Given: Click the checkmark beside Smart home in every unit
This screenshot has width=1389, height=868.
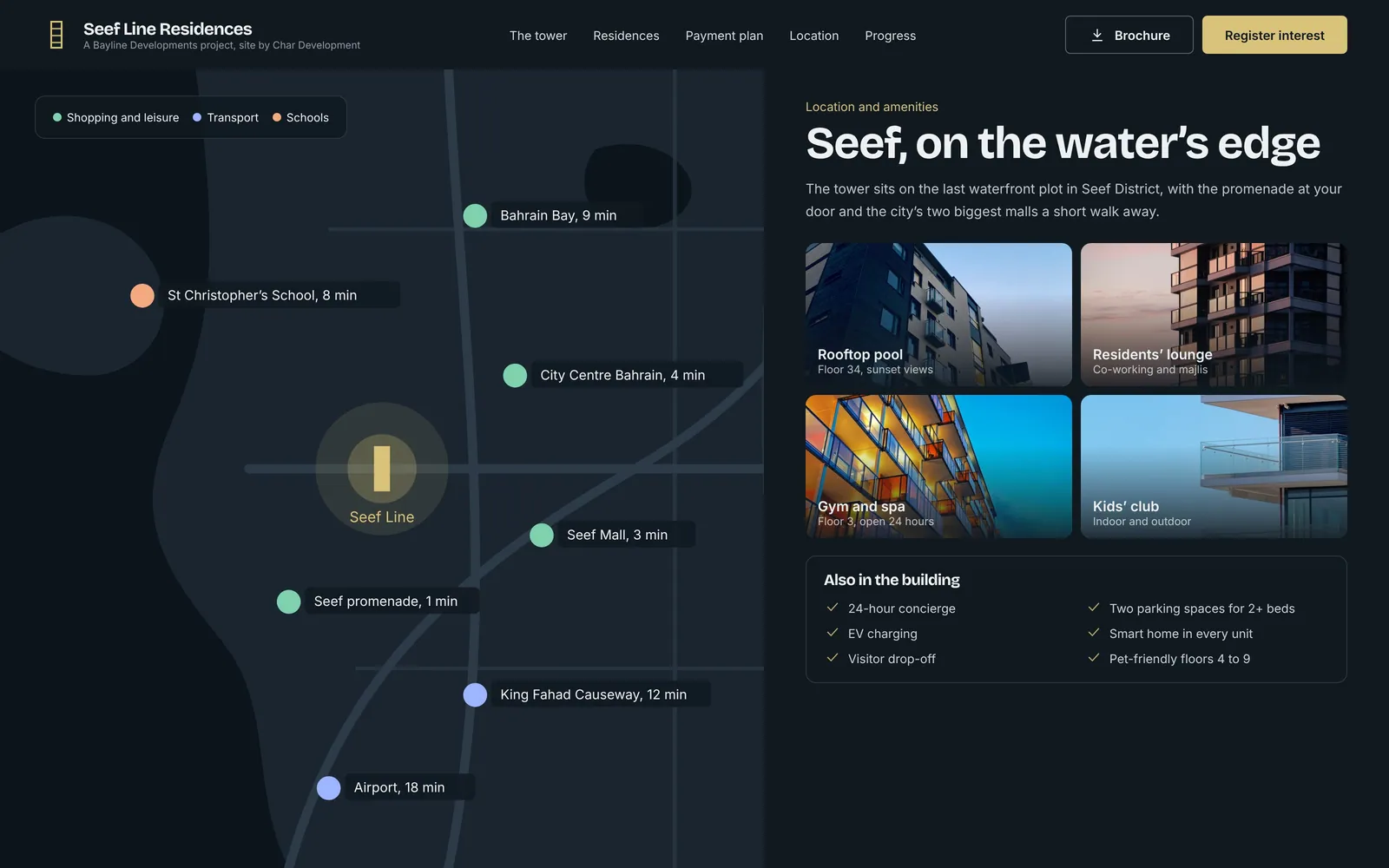Looking at the screenshot, I should 1094,633.
